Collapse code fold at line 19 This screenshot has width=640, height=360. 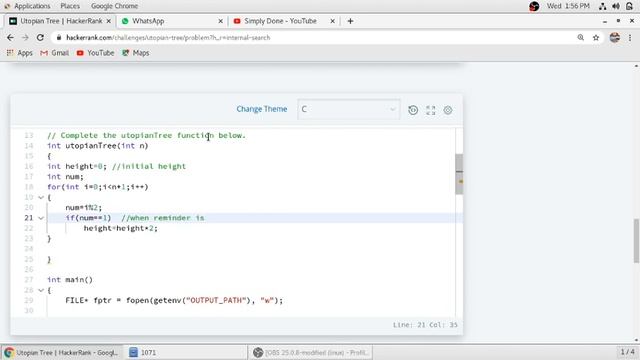click(41, 198)
